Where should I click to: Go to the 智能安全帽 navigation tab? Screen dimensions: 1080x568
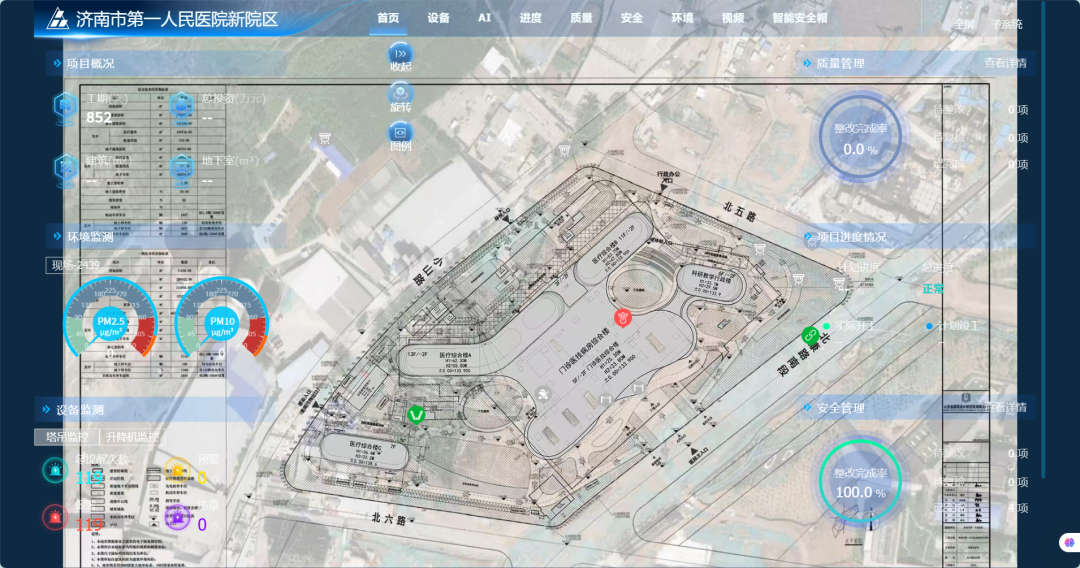(800, 18)
